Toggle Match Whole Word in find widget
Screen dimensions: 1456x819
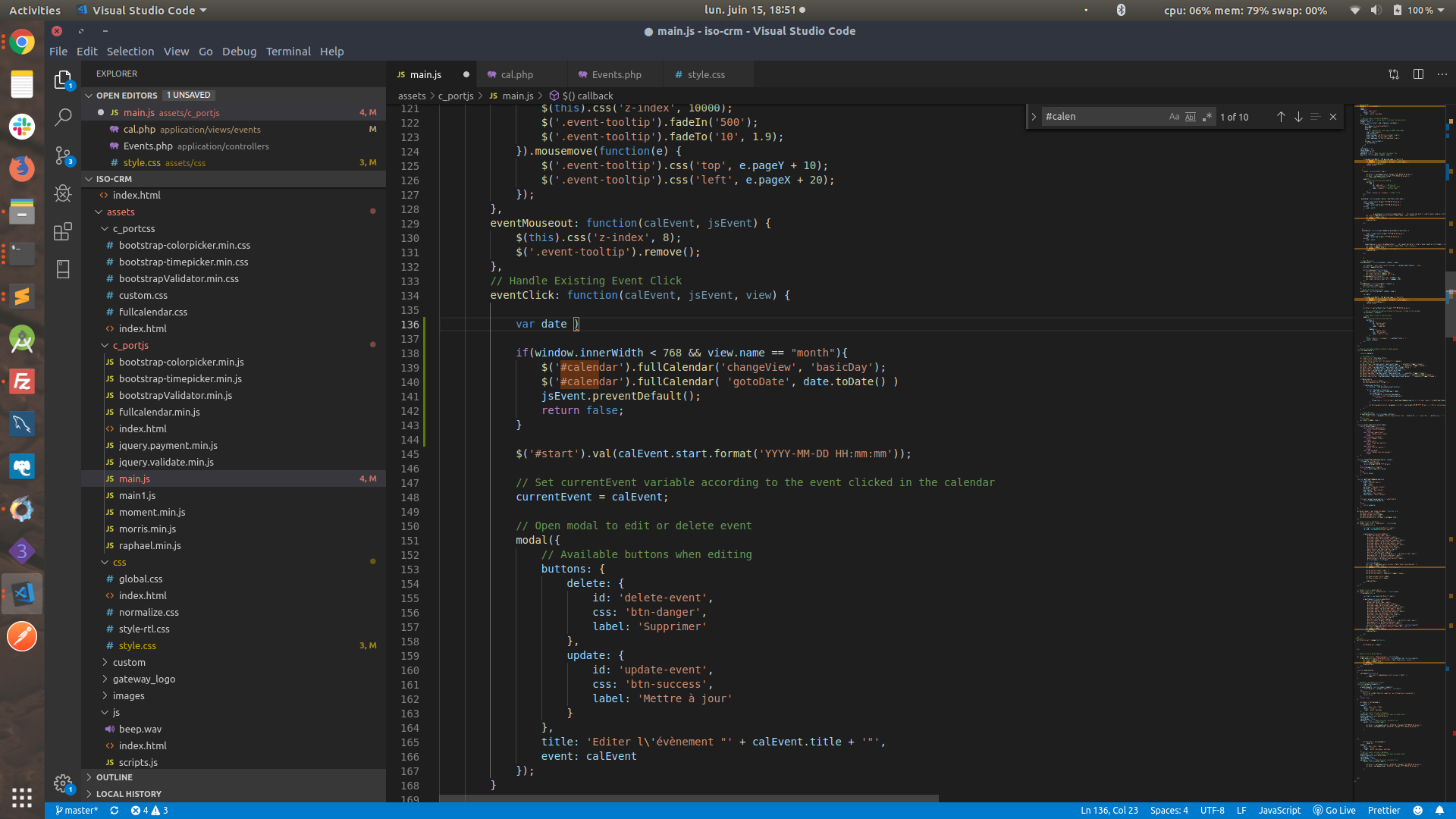tap(1191, 117)
